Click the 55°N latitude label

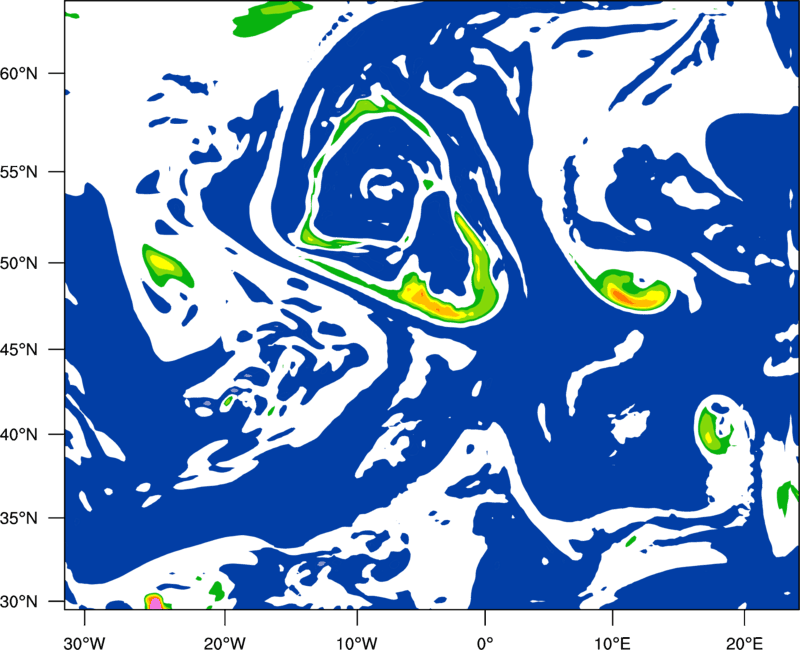[x=19, y=172]
